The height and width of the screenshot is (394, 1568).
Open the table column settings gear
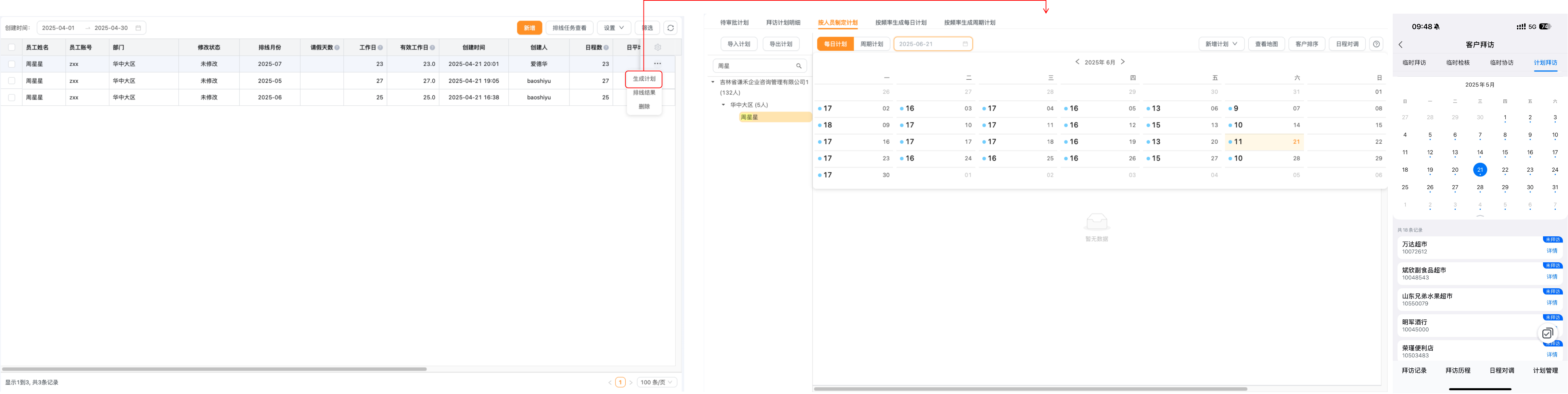[x=658, y=48]
